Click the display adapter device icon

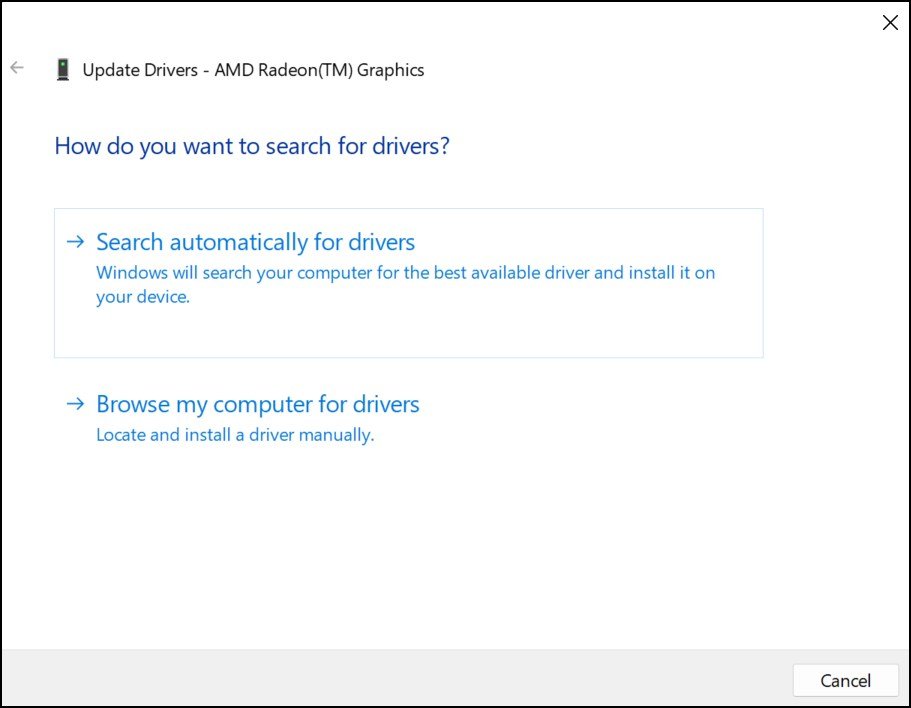[x=63, y=70]
